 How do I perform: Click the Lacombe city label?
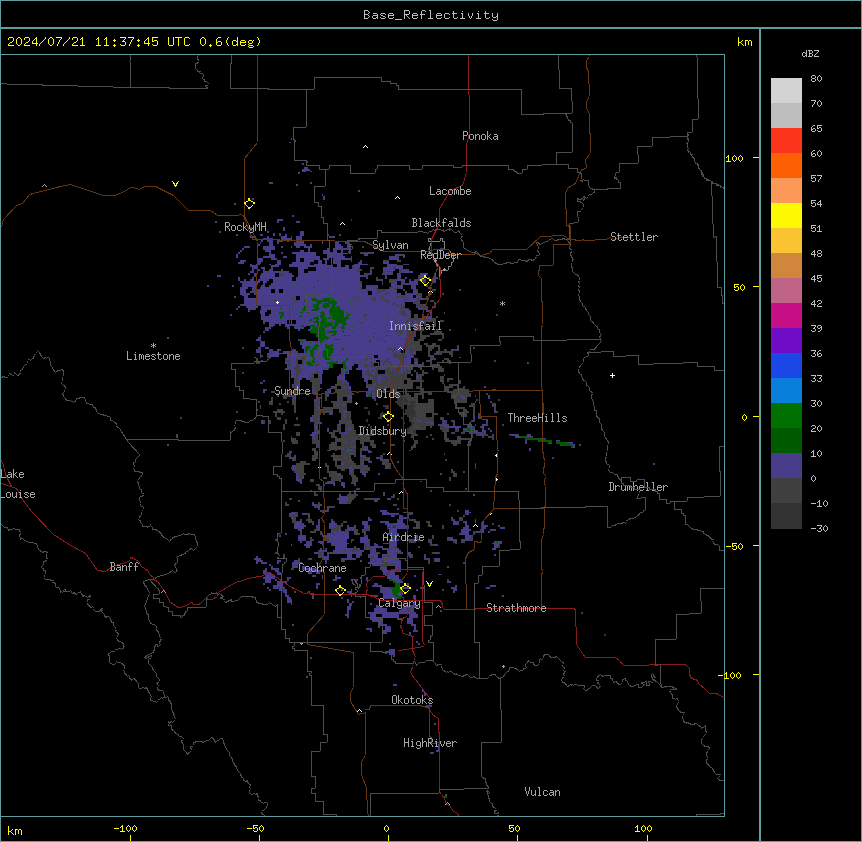[x=450, y=191]
